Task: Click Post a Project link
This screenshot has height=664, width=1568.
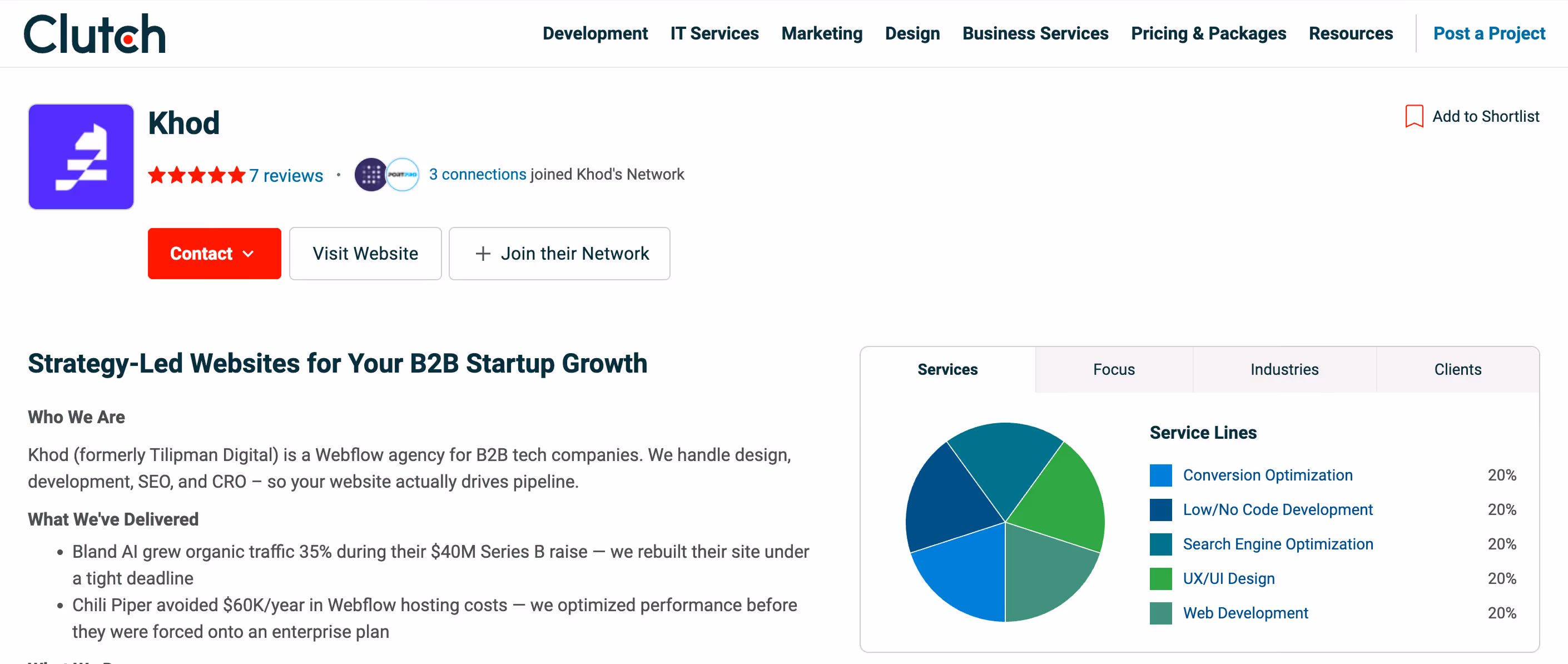Action: tap(1489, 33)
